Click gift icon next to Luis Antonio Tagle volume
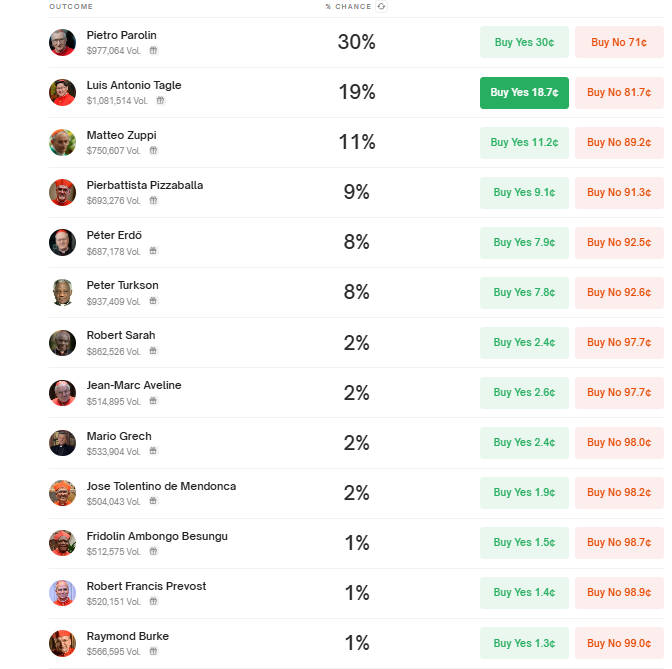The image size is (672, 669). tap(160, 101)
